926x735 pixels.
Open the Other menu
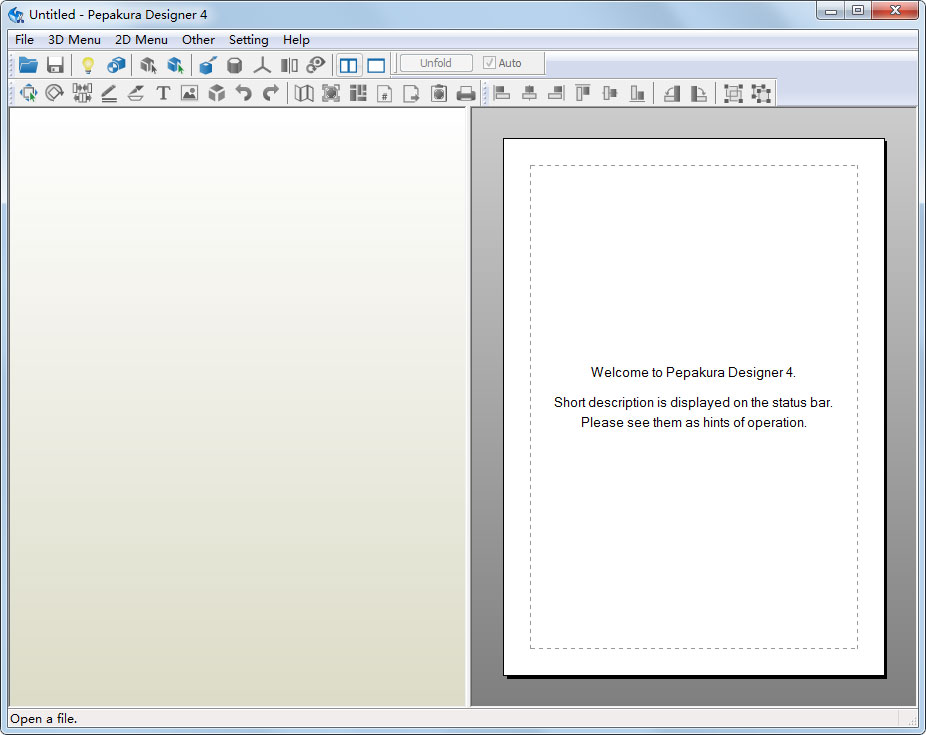pyautogui.click(x=198, y=40)
